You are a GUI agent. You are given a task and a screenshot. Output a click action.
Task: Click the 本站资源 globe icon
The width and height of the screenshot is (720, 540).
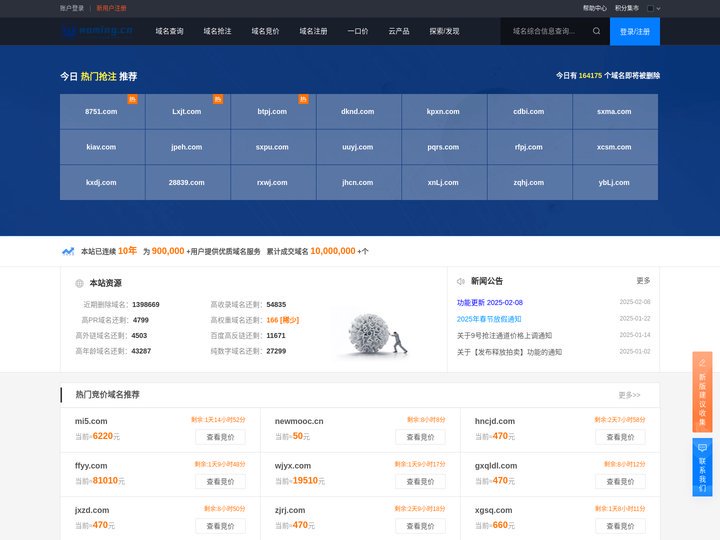pyautogui.click(x=79, y=283)
